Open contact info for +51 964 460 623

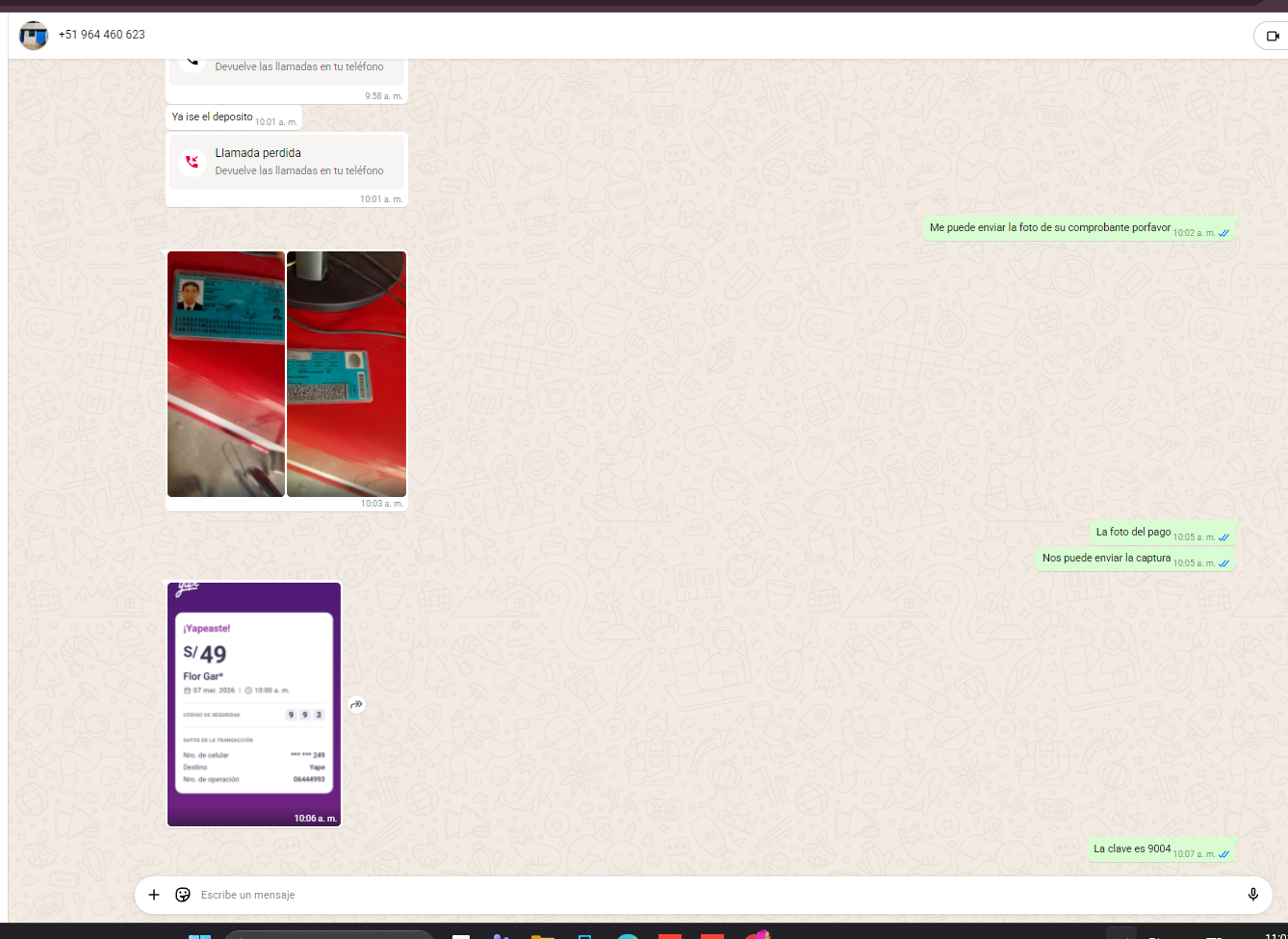101,35
